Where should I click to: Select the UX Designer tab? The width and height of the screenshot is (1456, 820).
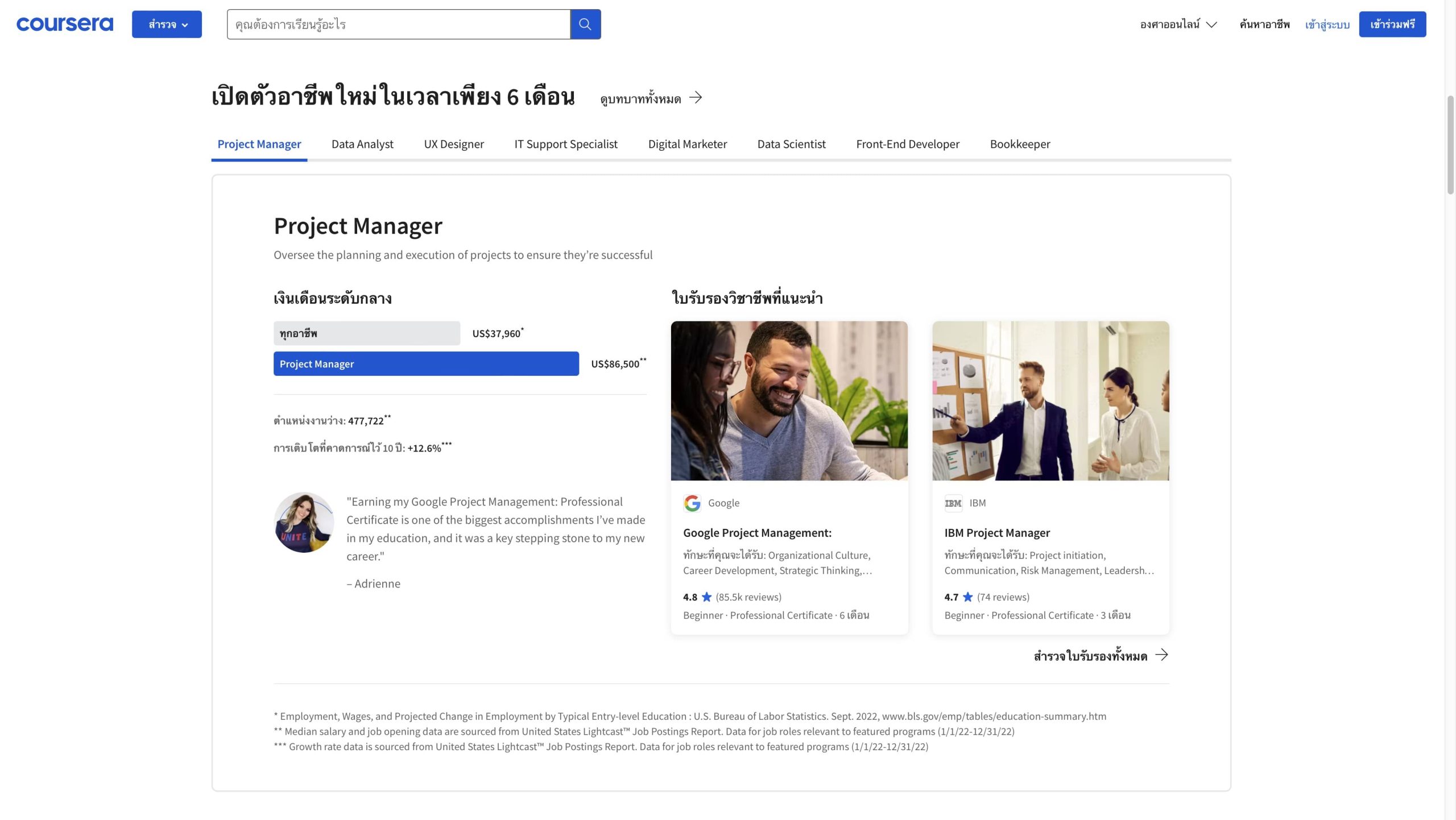click(453, 144)
